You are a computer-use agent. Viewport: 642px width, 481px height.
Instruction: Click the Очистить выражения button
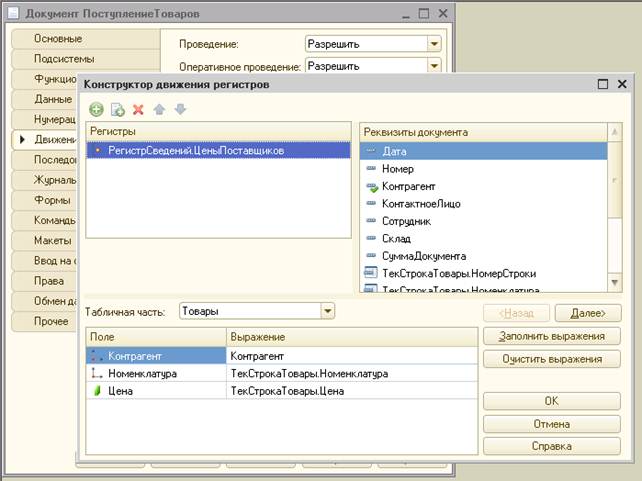click(551, 358)
